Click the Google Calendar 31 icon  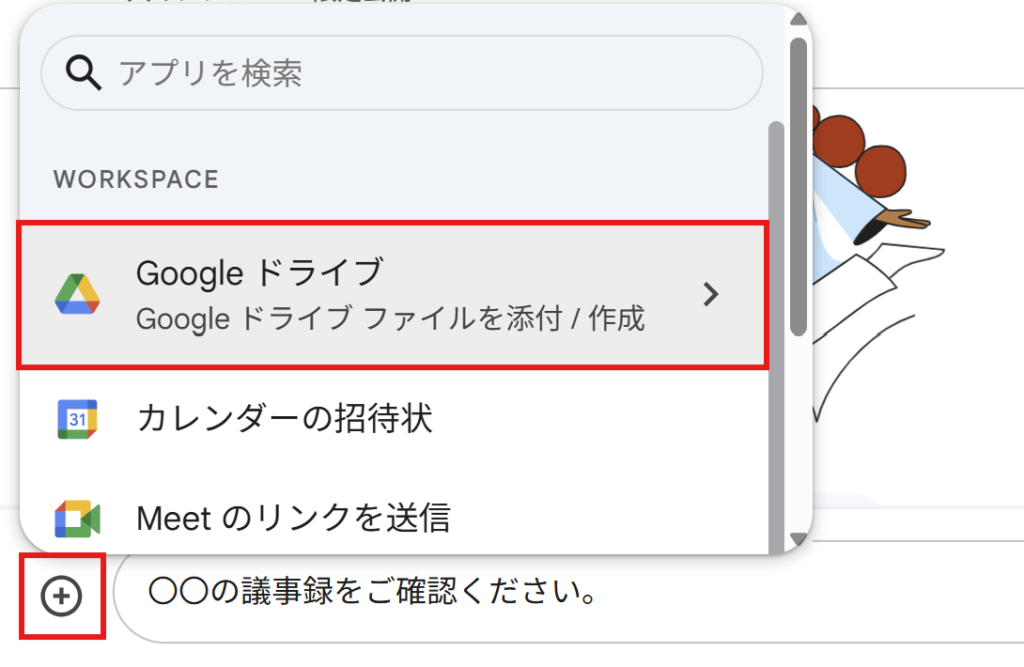pyautogui.click(x=77, y=419)
